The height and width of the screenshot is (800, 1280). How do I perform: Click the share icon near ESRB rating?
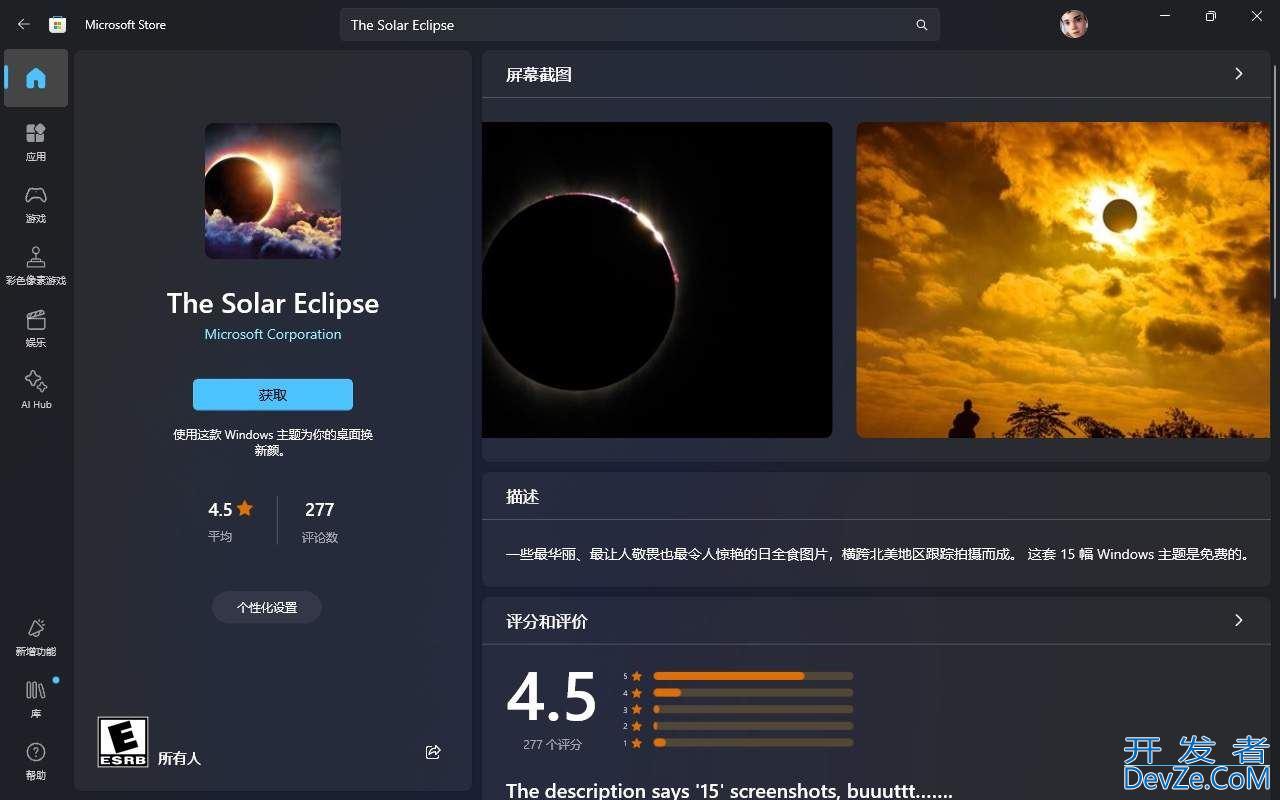point(433,752)
